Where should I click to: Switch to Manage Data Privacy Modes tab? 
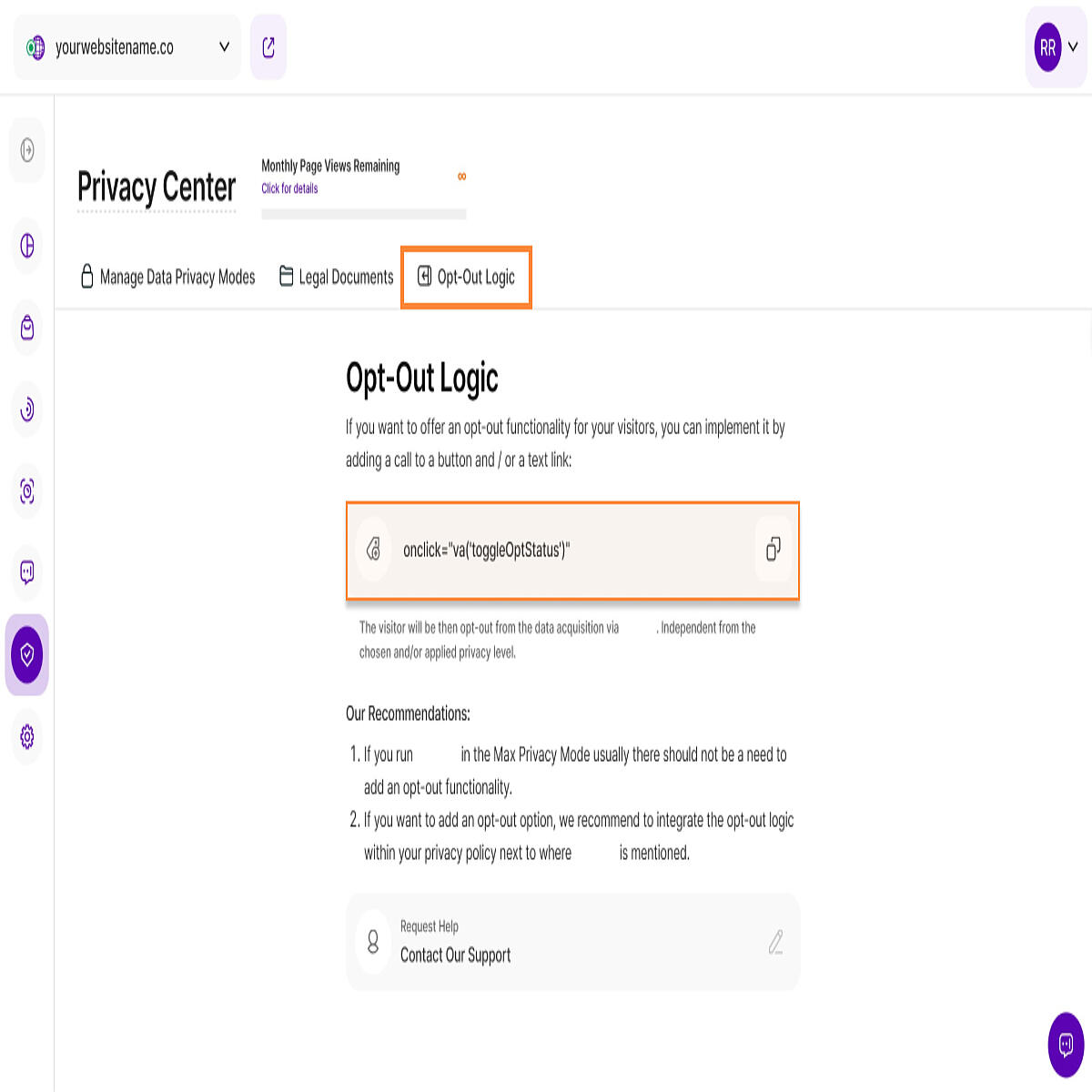click(x=168, y=277)
